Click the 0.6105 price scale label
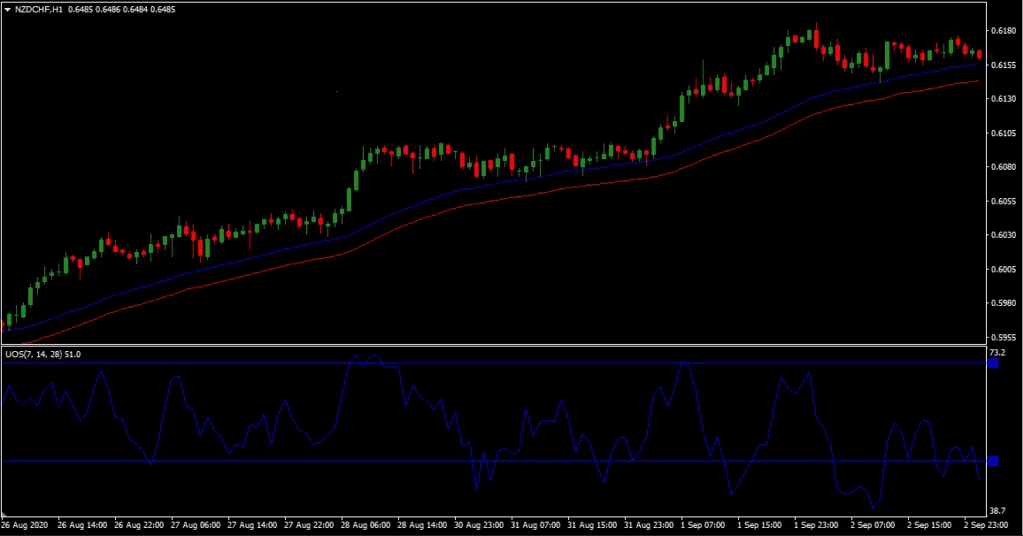1023x536 pixels. (x=1001, y=133)
